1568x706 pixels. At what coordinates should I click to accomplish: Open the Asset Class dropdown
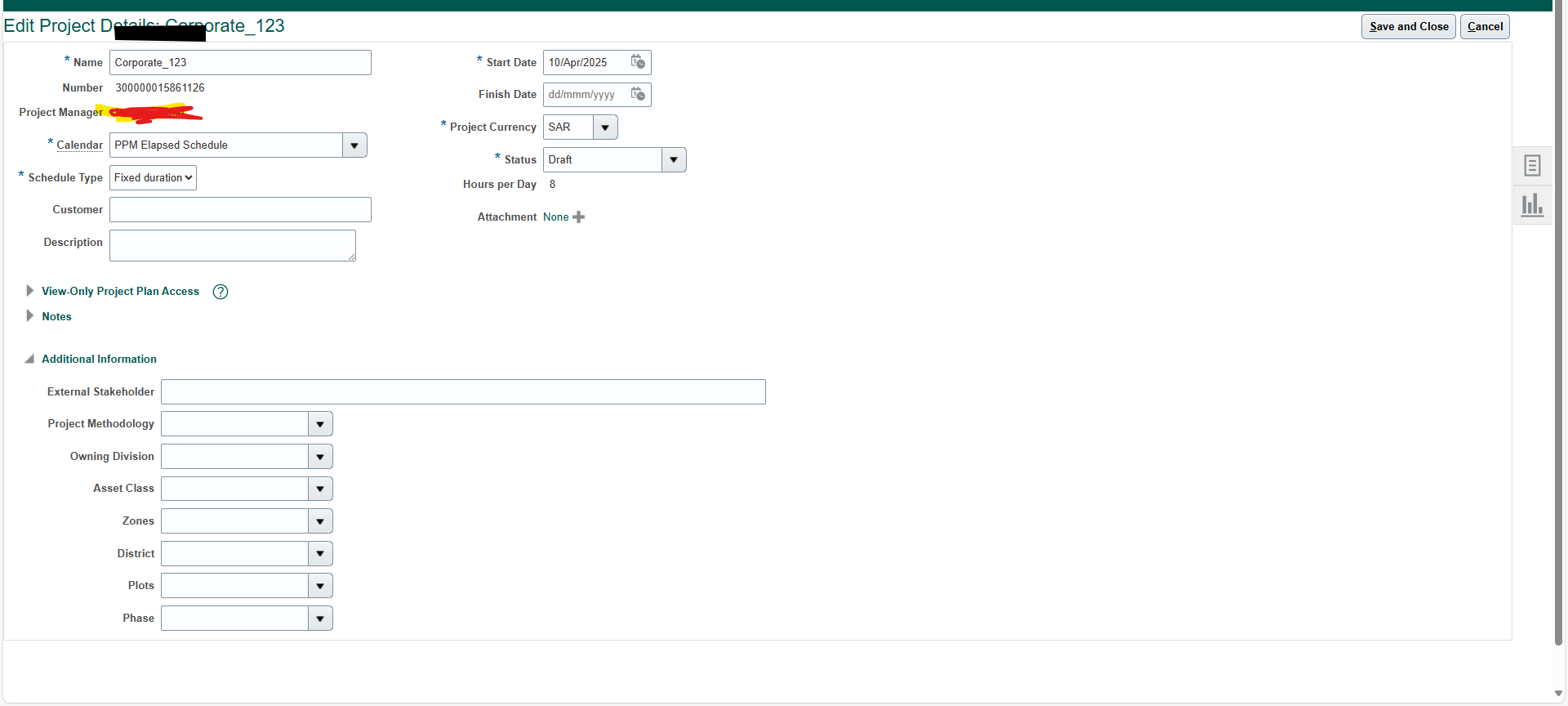pos(320,489)
